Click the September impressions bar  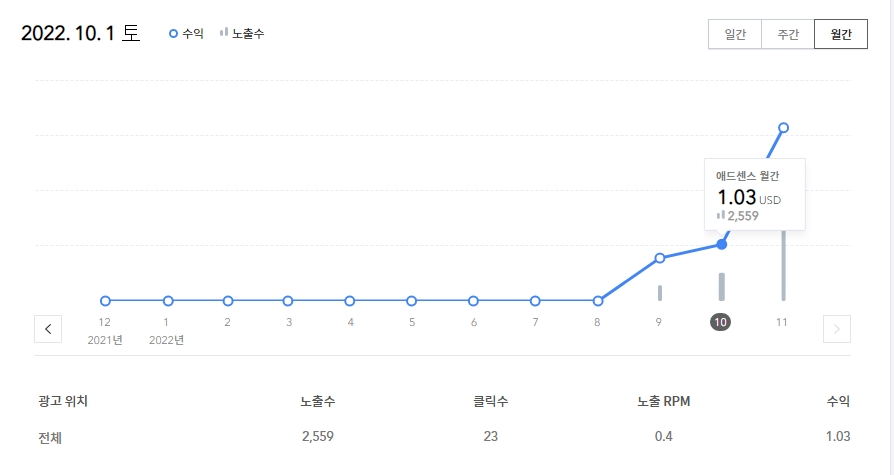[x=660, y=293]
